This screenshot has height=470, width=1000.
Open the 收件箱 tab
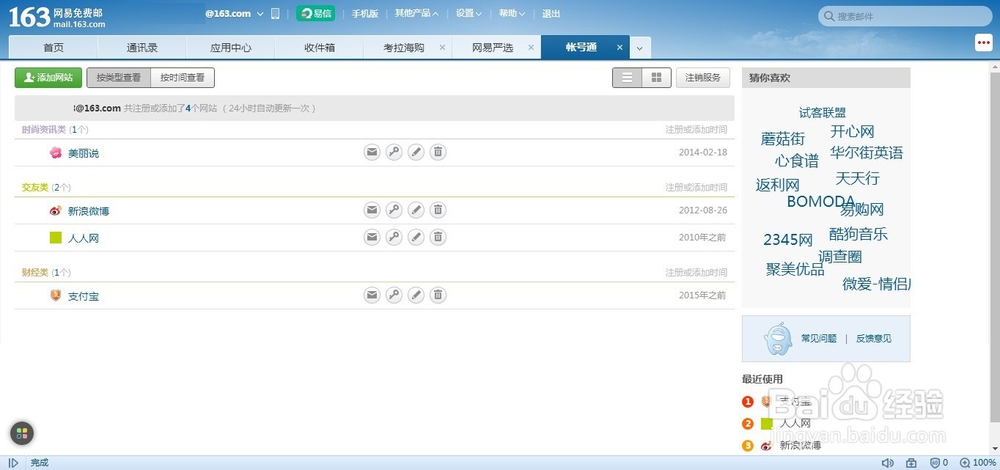(320, 48)
